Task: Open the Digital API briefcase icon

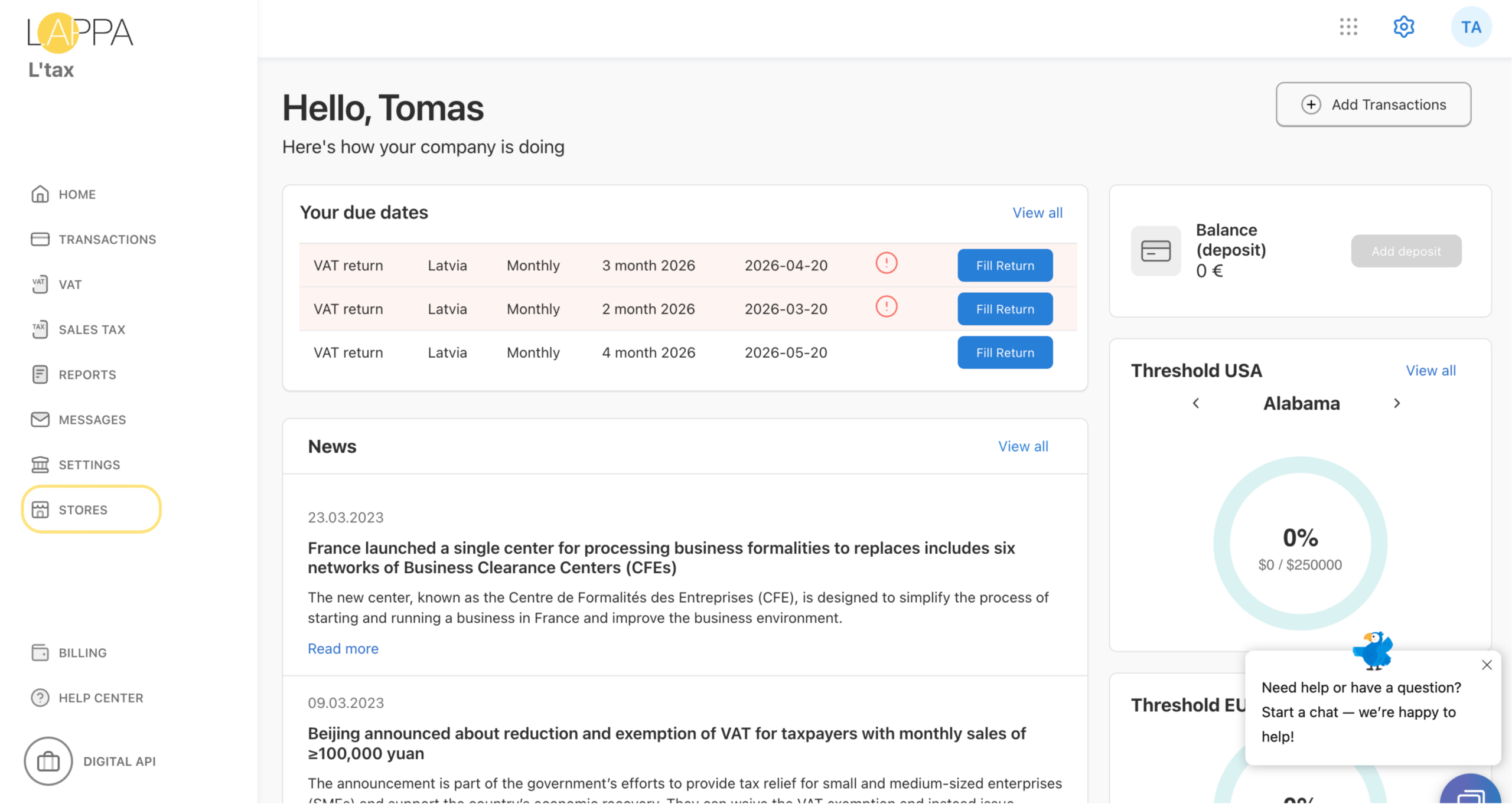Action: pos(48,761)
